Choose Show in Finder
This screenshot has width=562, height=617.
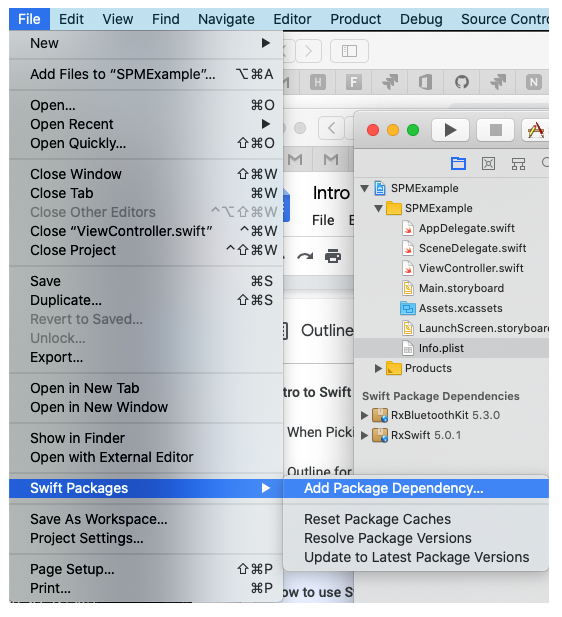[x=146, y=438]
